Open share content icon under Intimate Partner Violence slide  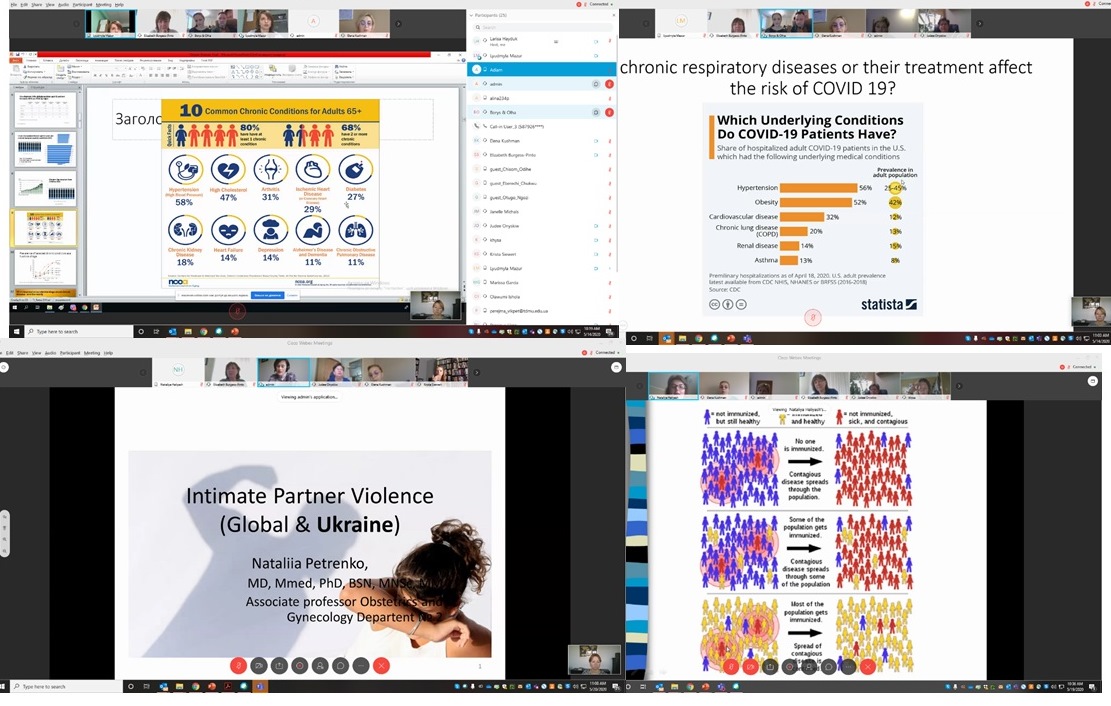coord(279,665)
